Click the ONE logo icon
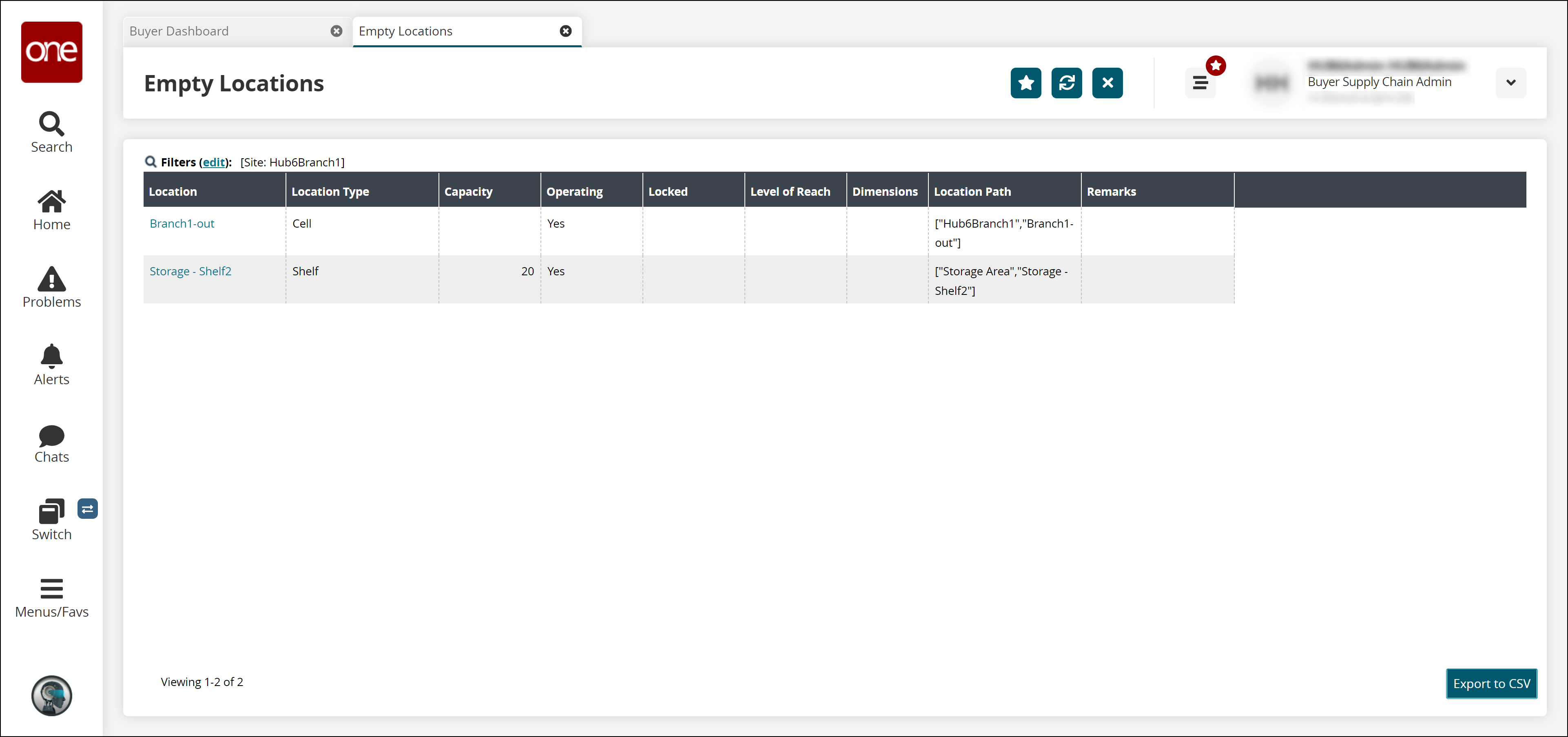This screenshot has height=737, width=1568. (52, 52)
